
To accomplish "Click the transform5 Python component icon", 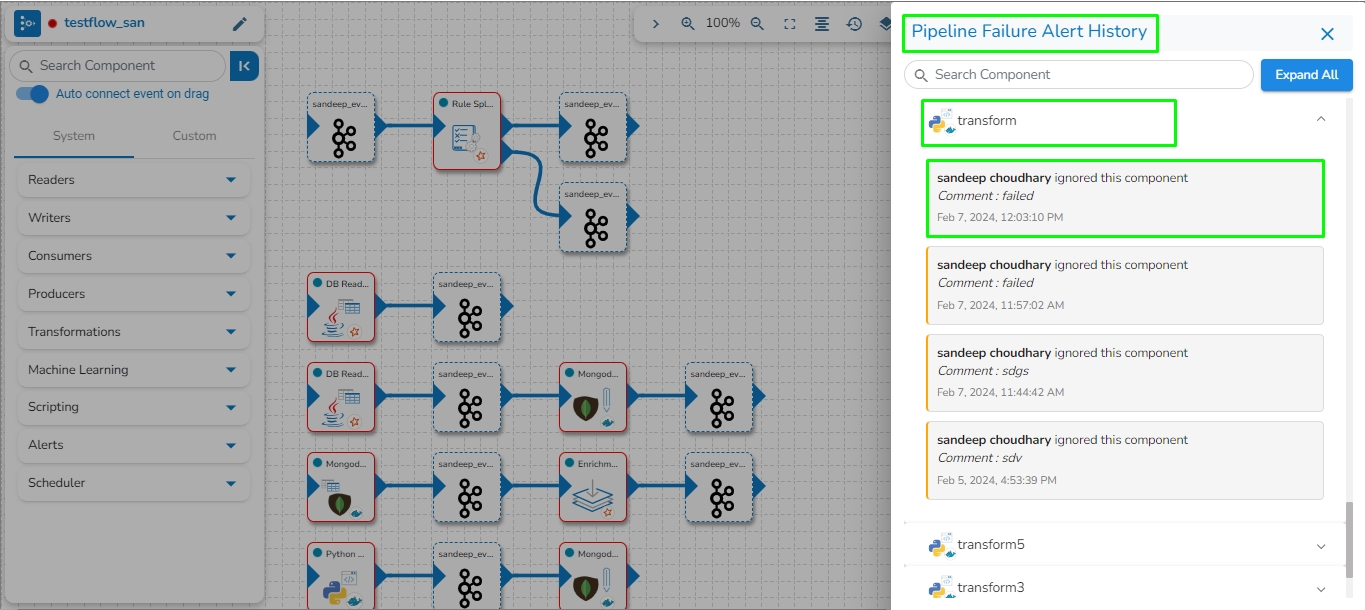I will [x=941, y=546].
